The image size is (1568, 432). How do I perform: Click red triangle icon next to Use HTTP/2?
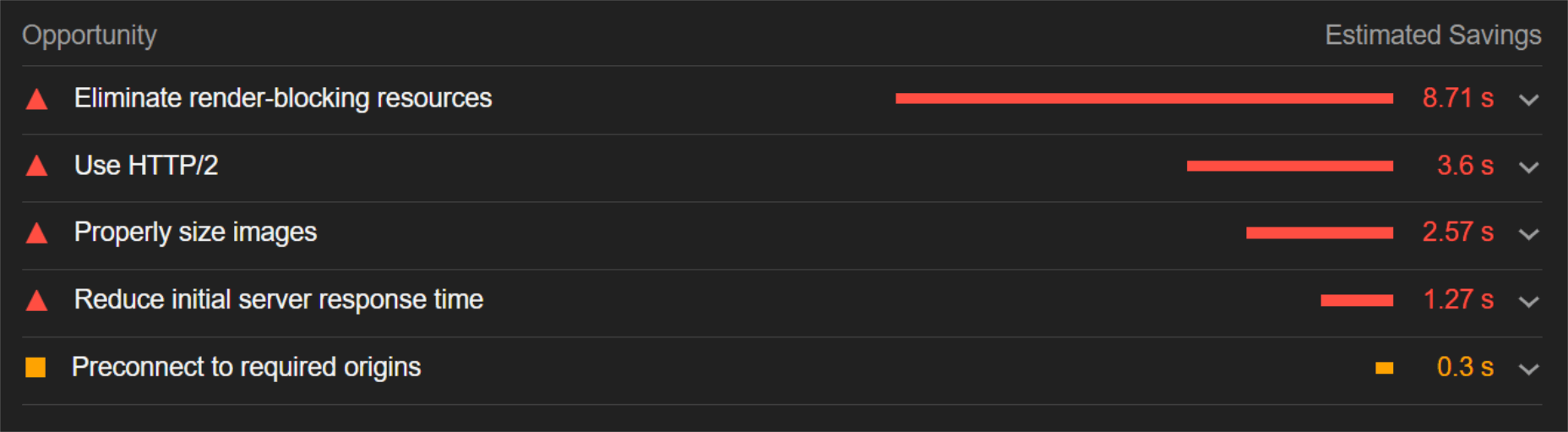coord(36,166)
